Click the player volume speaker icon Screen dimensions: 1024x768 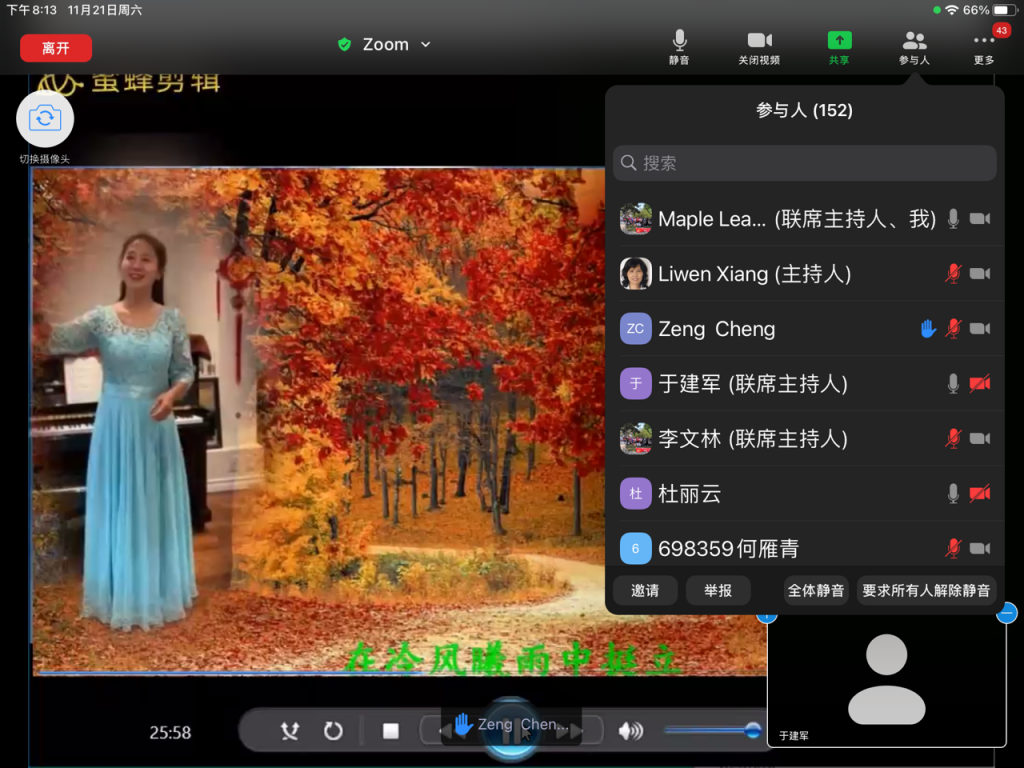click(x=630, y=731)
